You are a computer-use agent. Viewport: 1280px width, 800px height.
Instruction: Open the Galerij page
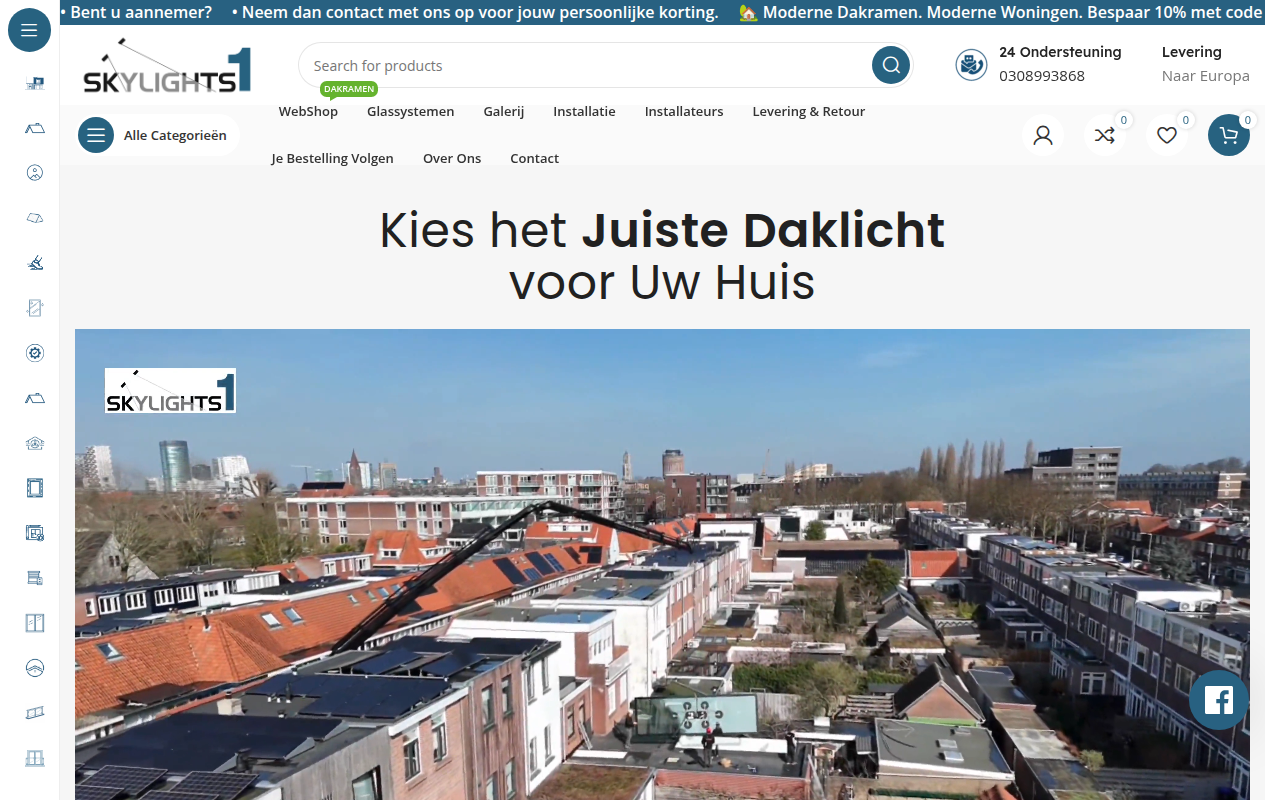pos(504,111)
